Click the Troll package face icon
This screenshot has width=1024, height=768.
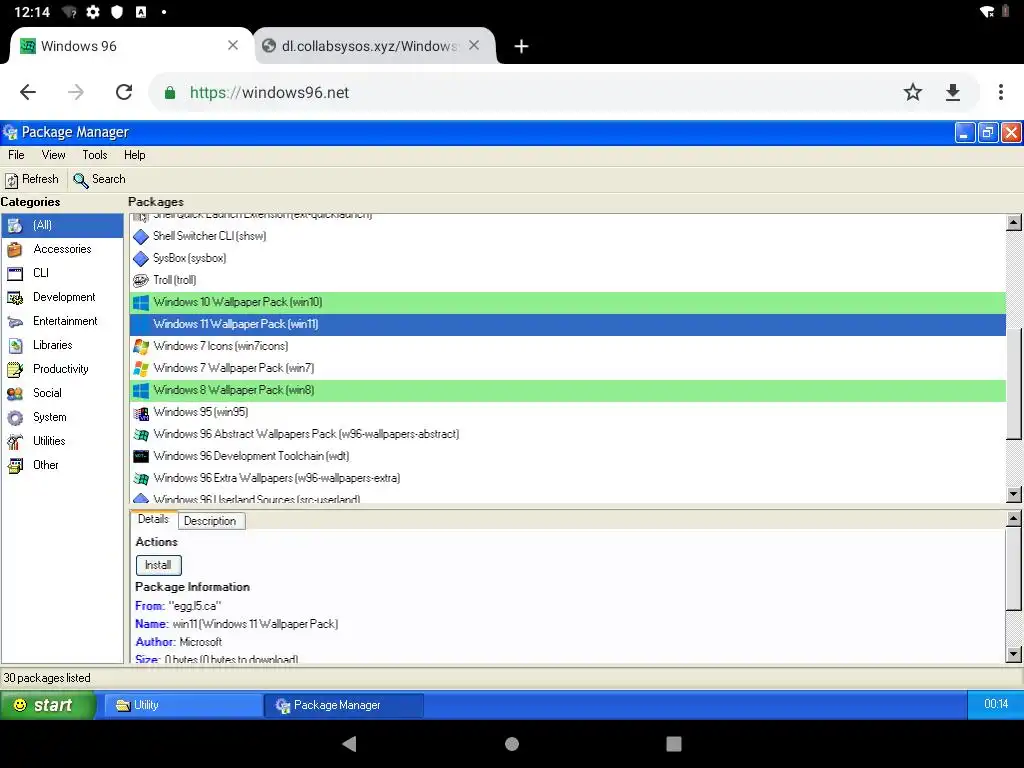pos(140,280)
